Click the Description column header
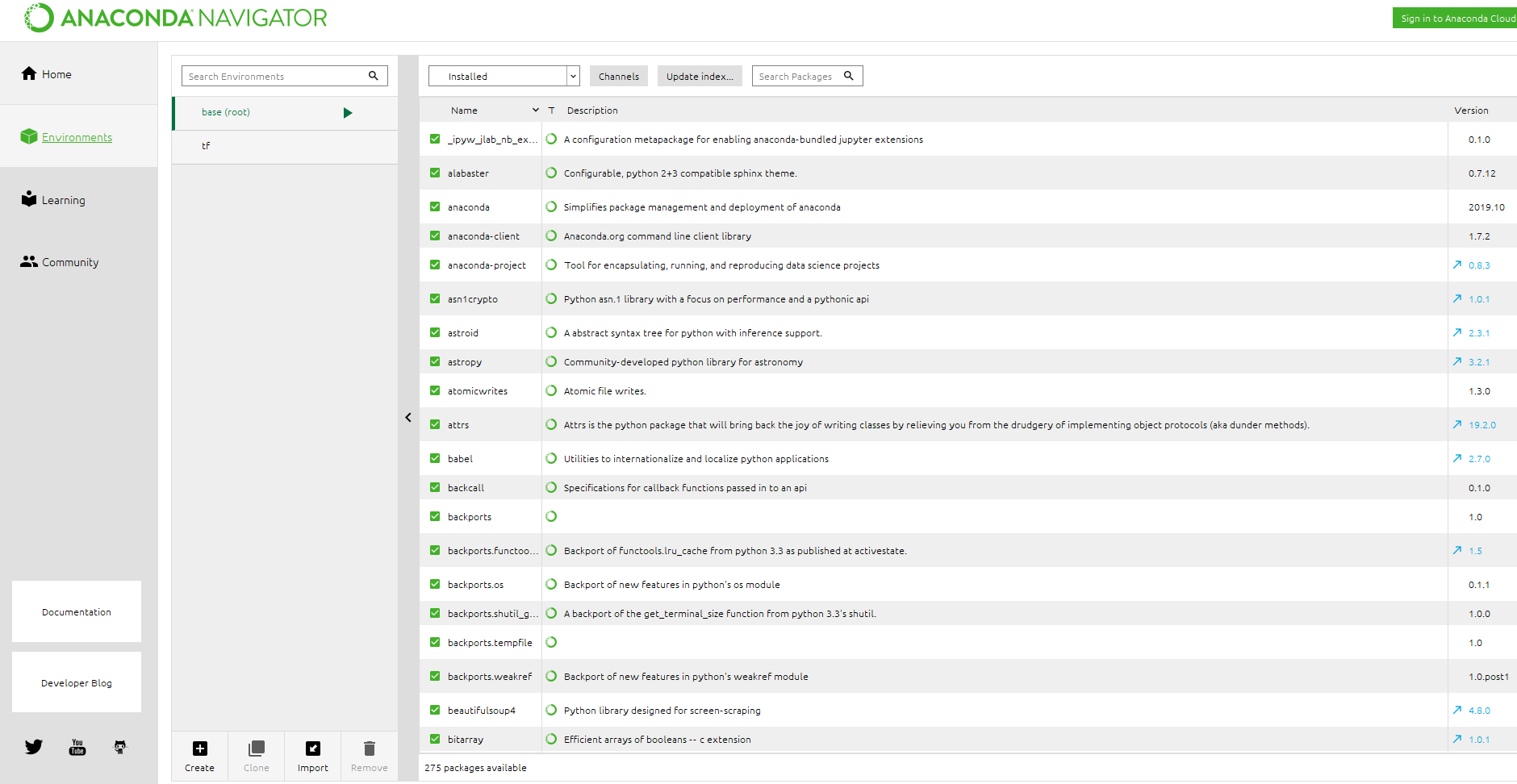This screenshot has height=784, width=1517. (592, 111)
